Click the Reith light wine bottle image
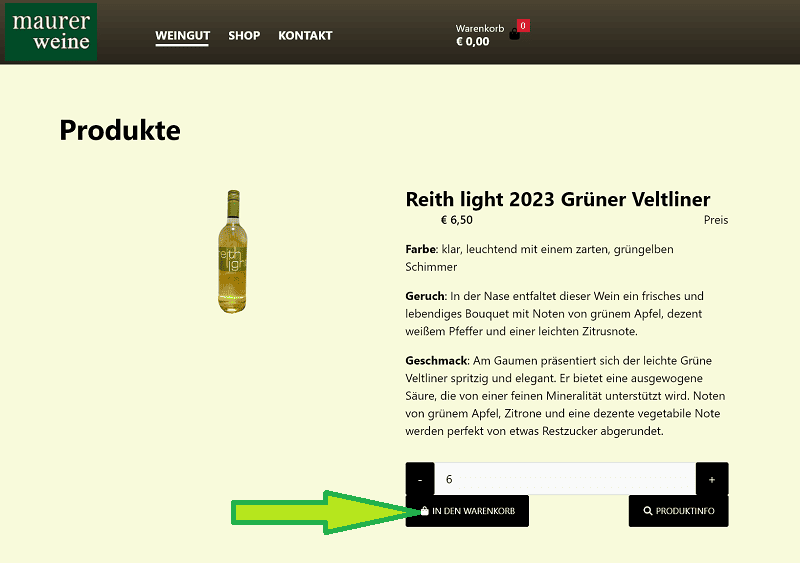 point(233,252)
